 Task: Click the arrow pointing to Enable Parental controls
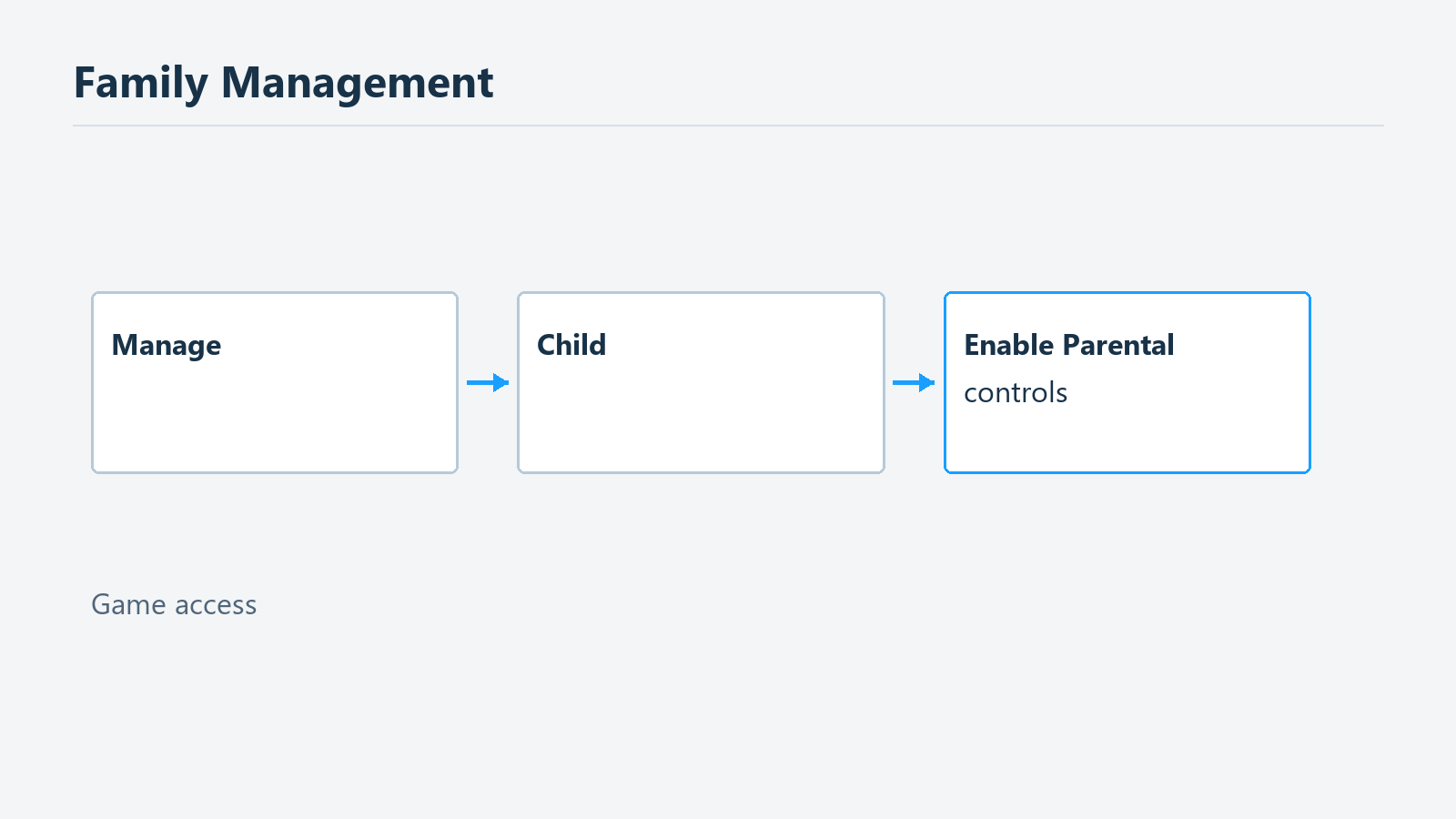tap(914, 382)
